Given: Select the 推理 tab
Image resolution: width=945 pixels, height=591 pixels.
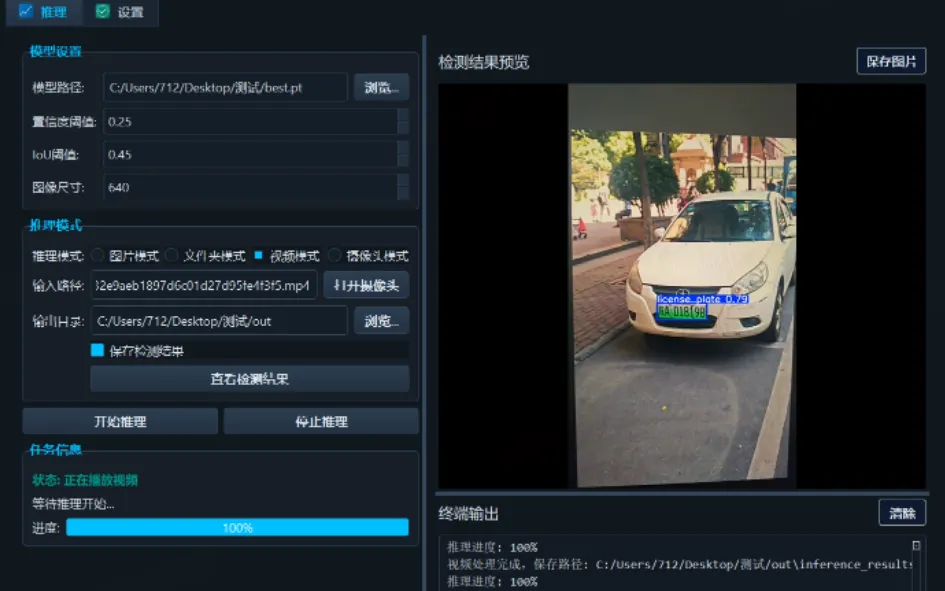Looking at the screenshot, I should click(x=42, y=13).
